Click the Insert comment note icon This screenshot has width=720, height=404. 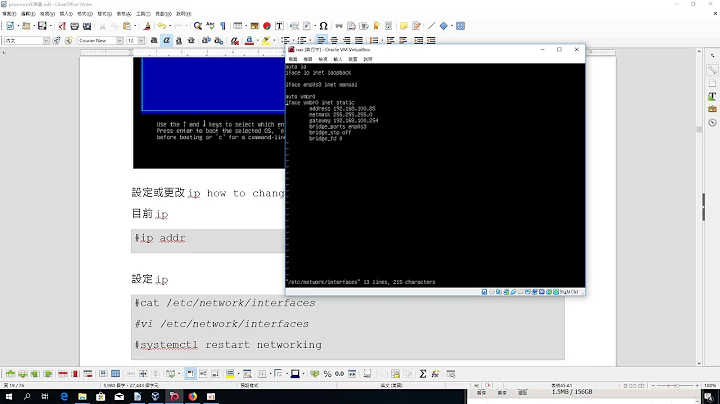(x=403, y=26)
